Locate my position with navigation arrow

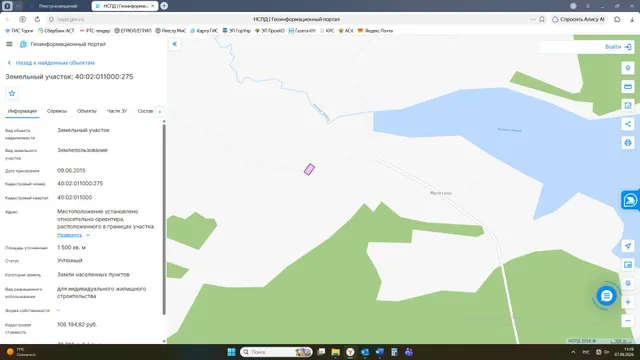point(628,246)
